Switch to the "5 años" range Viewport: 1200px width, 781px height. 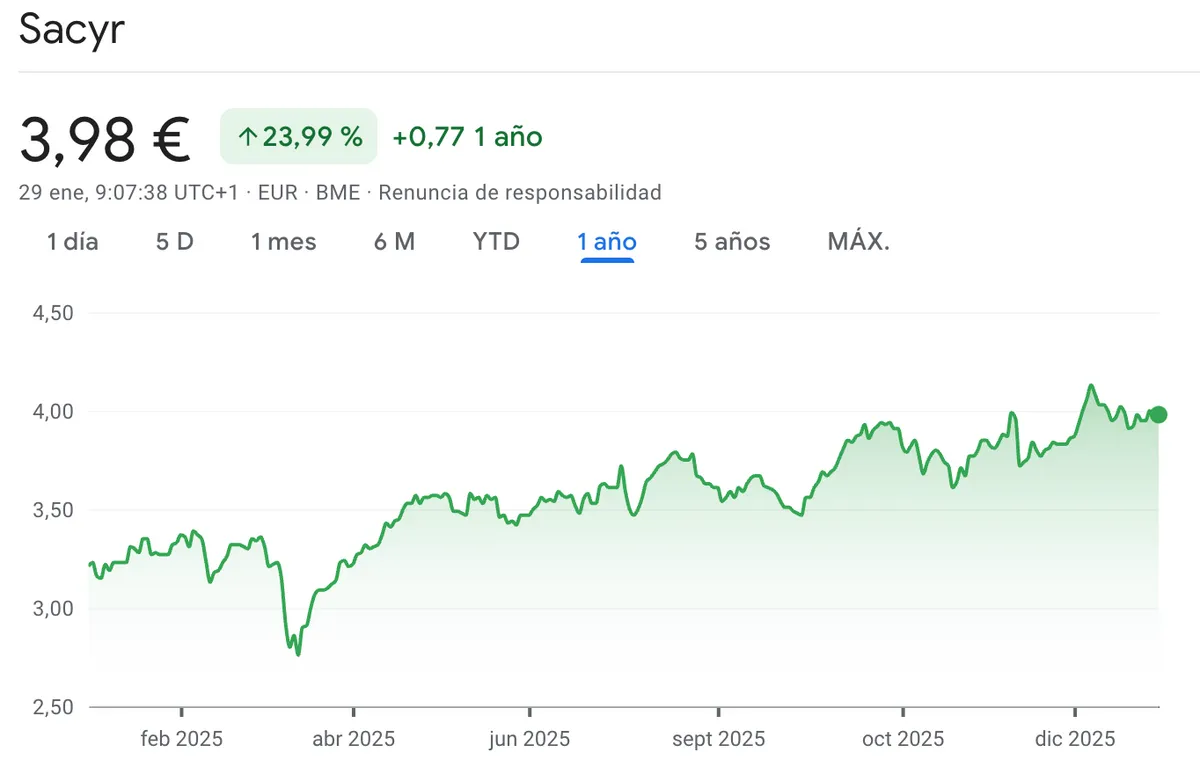[x=732, y=242]
